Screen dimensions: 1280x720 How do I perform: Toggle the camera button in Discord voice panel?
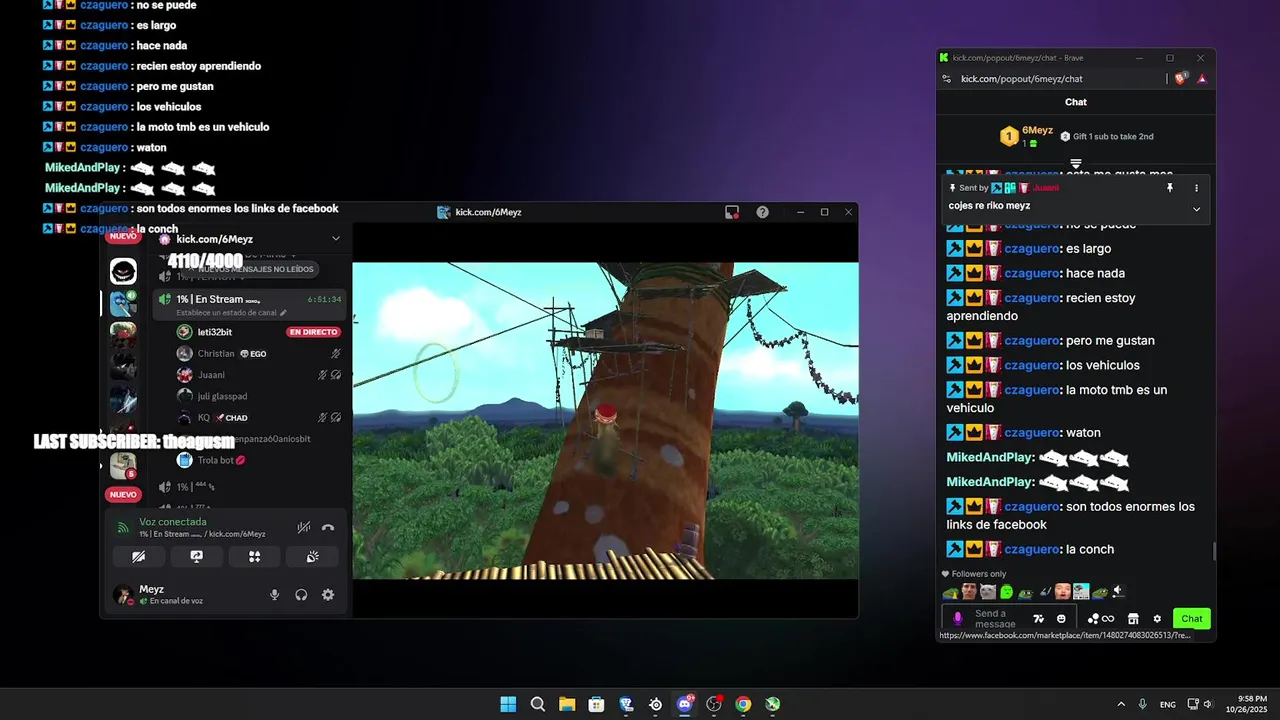[x=138, y=557]
